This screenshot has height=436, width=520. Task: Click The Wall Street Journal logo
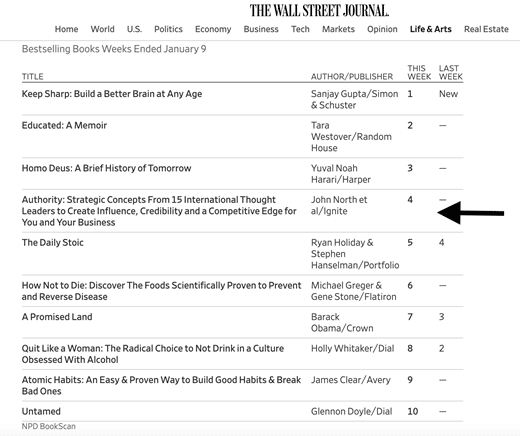pyautogui.click(x=319, y=11)
